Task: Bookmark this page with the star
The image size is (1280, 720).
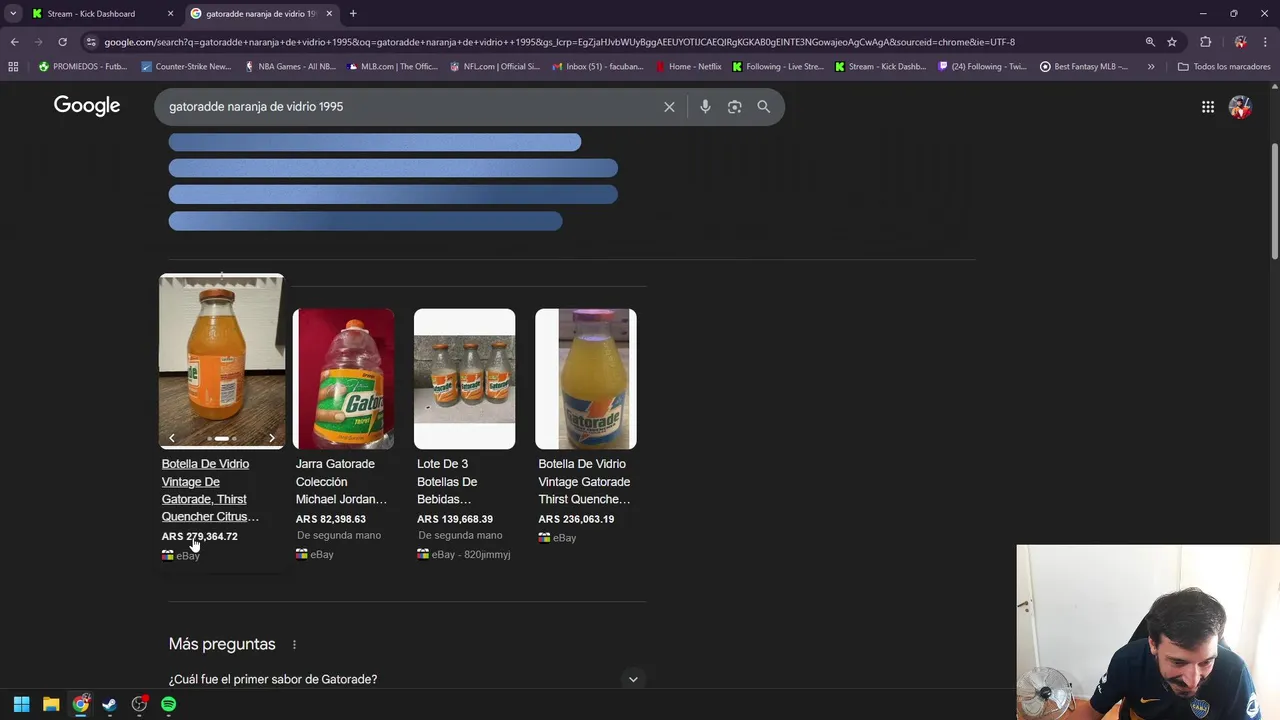Action: pos(1172,42)
